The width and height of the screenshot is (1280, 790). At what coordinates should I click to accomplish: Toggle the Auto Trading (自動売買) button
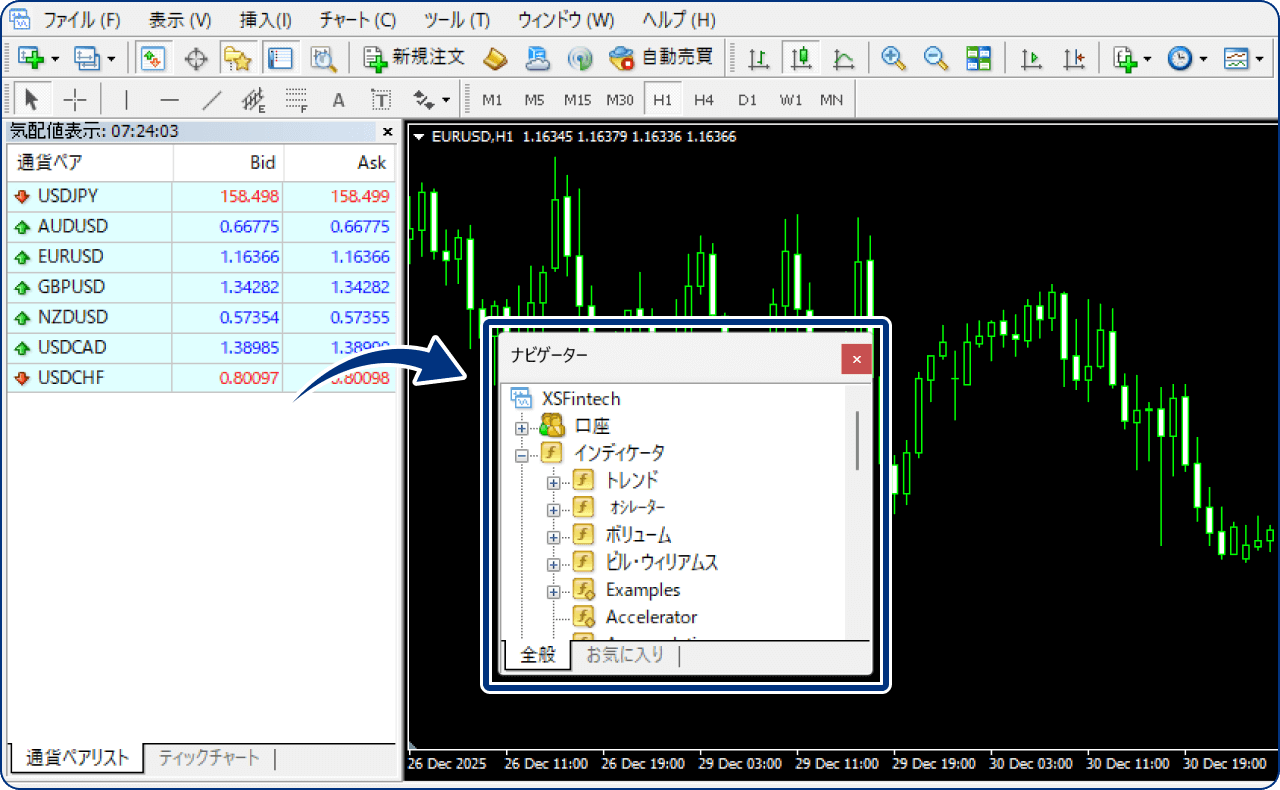661,58
